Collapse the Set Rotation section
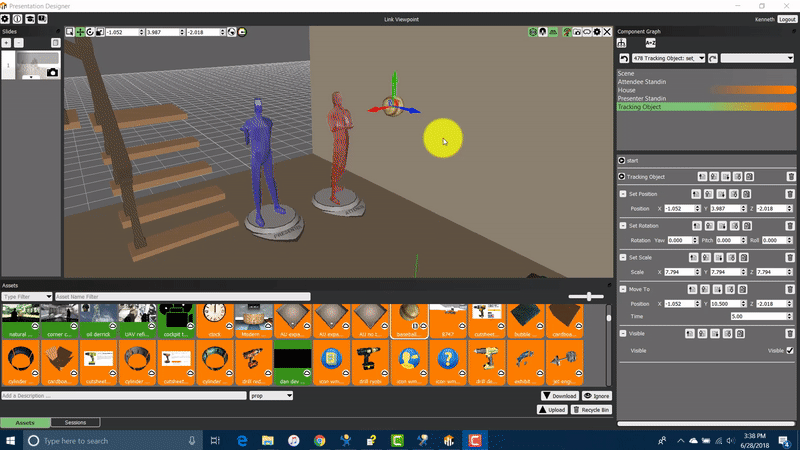Screen dimensions: 800x450 click(x=623, y=226)
